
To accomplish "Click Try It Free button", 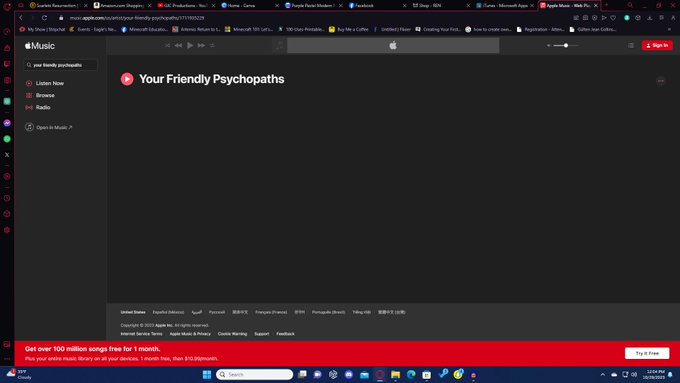I will [647, 354].
